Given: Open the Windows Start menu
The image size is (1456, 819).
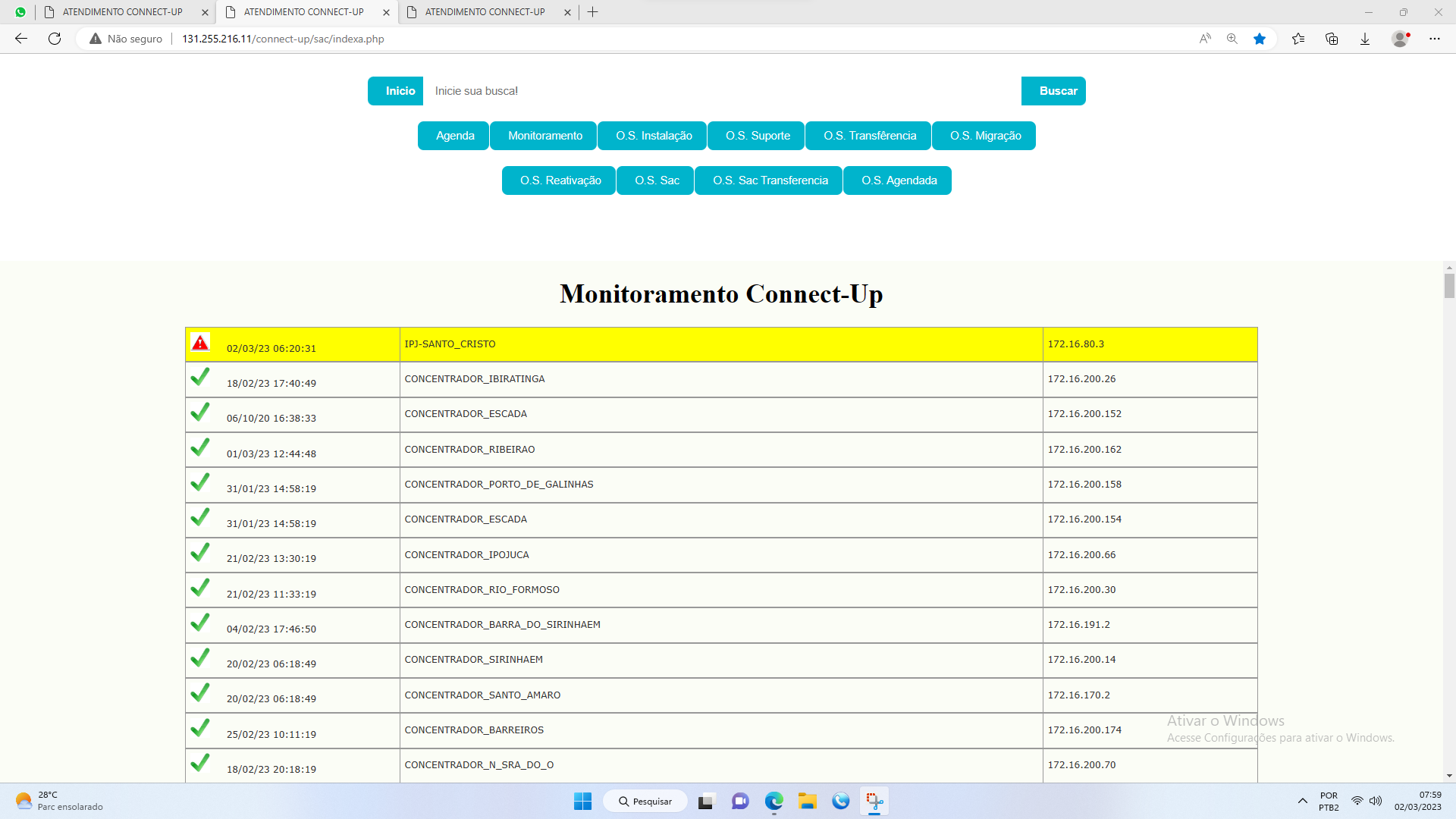Looking at the screenshot, I should [x=582, y=801].
